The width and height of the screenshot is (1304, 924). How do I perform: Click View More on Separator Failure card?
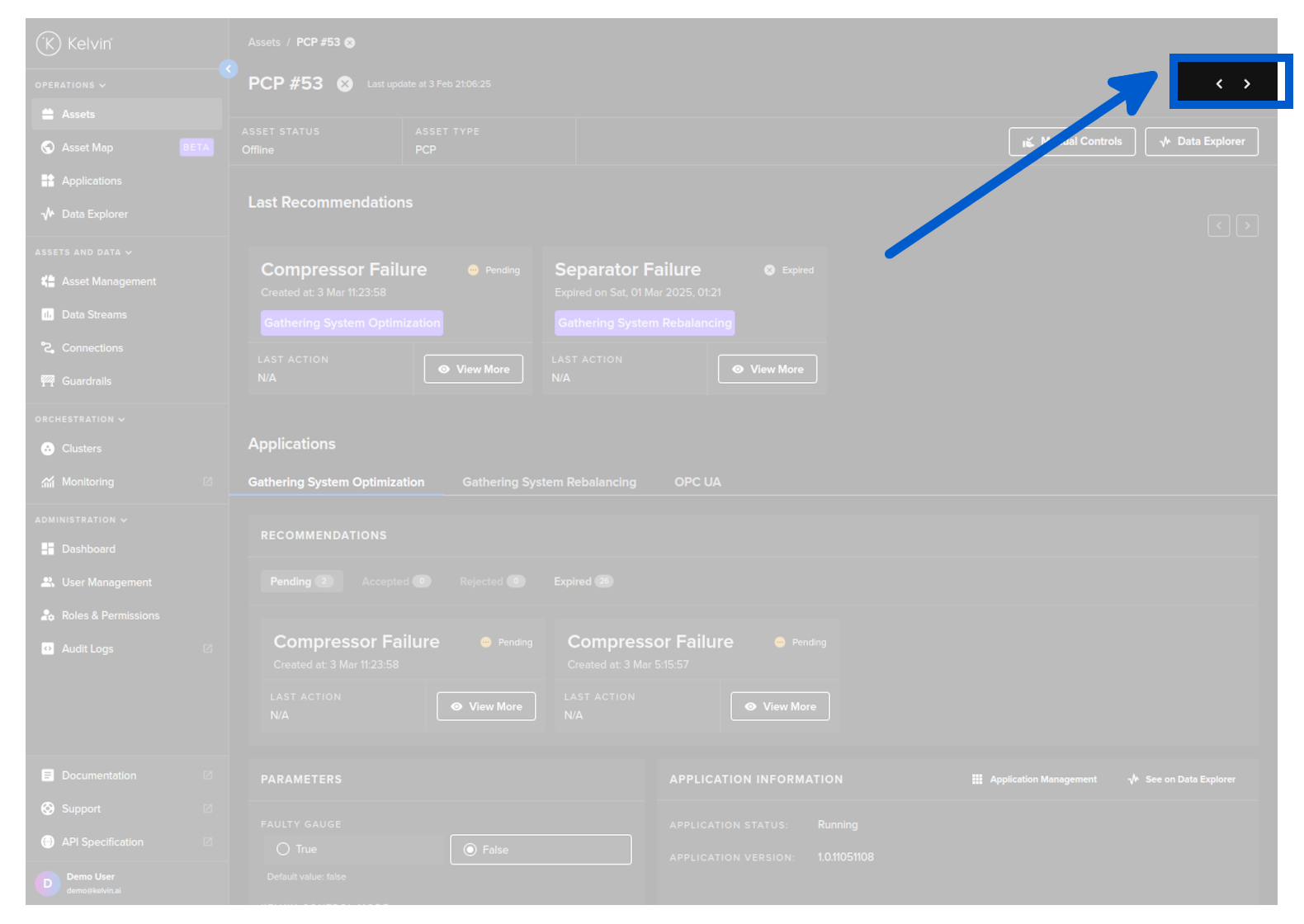[767, 370]
